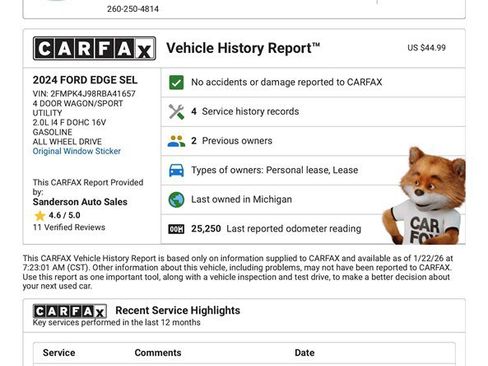This screenshot has width=488, height=366.
Task: Click the yellow star rating icon
Action: point(40,216)
